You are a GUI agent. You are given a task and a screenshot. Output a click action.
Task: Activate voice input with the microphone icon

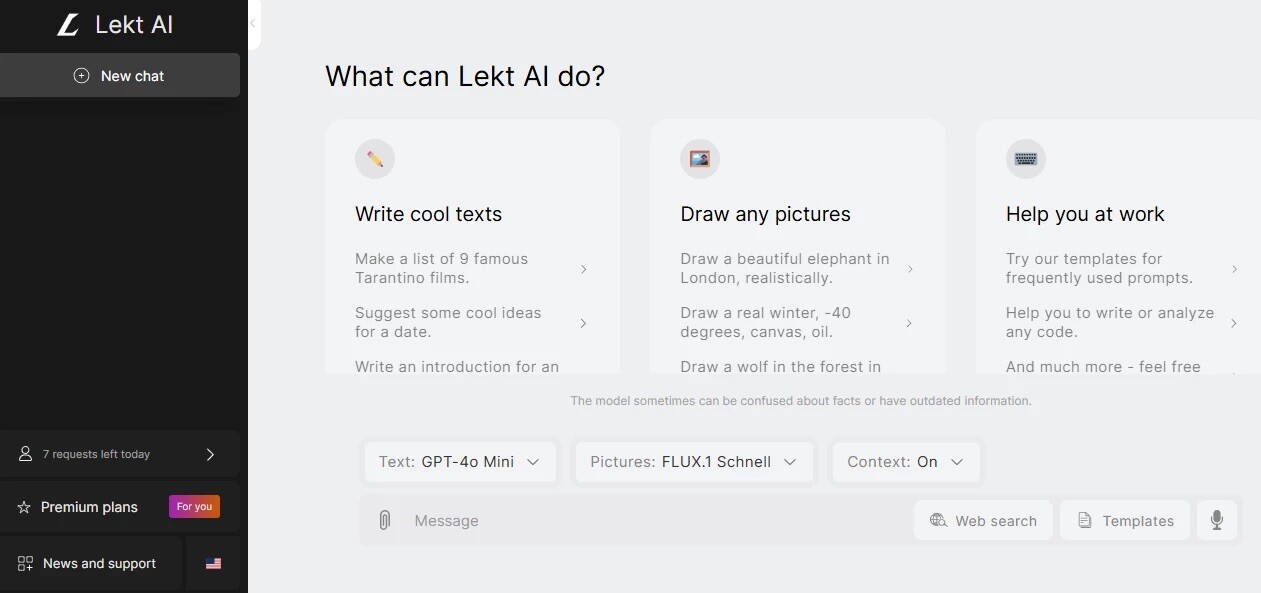(1217, 520)
